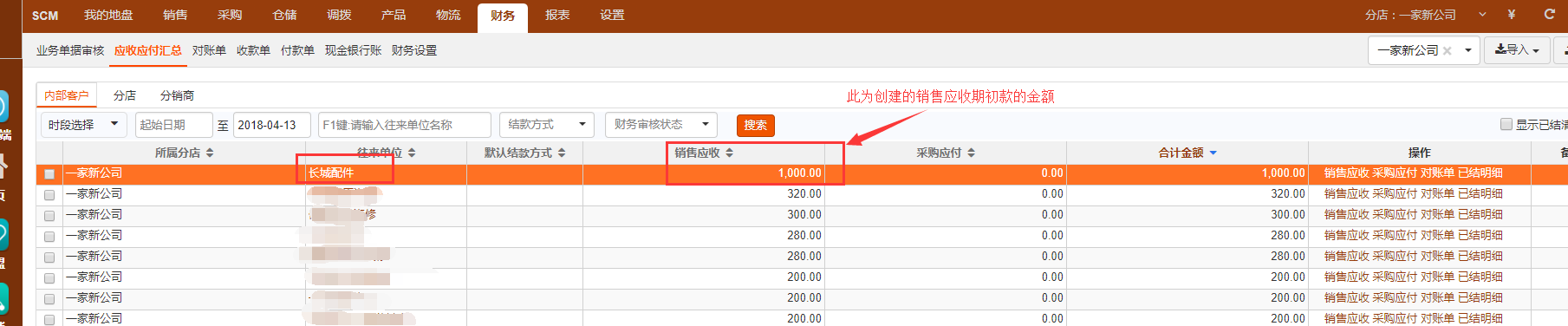1568x326 pixels.
Task: Open the 我的地盘 menu
Action: point(108,15)
